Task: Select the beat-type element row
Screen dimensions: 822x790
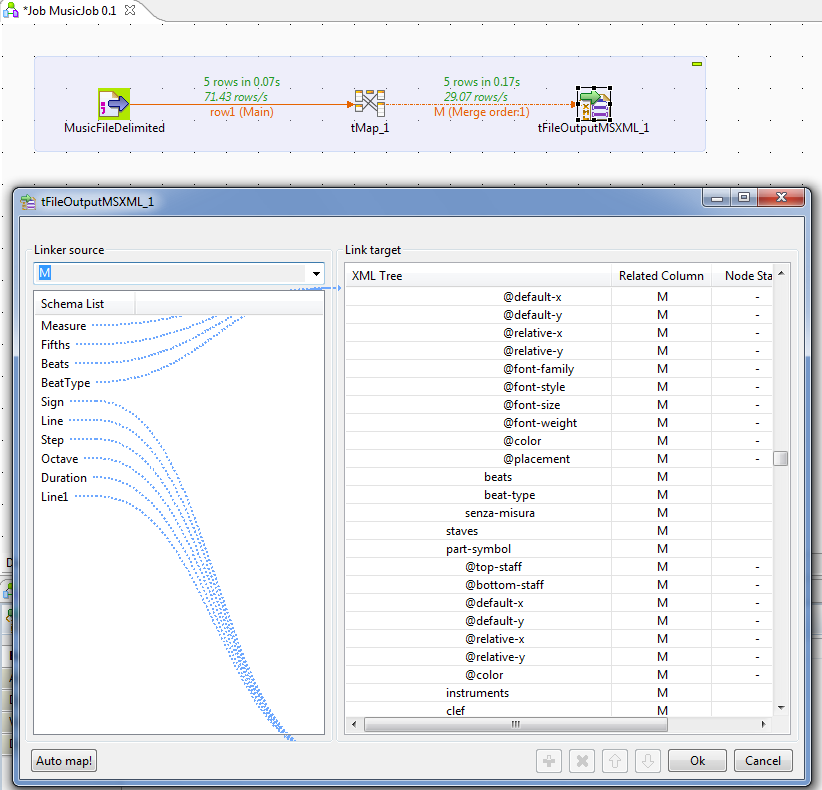Action: [x=509, y=494]
